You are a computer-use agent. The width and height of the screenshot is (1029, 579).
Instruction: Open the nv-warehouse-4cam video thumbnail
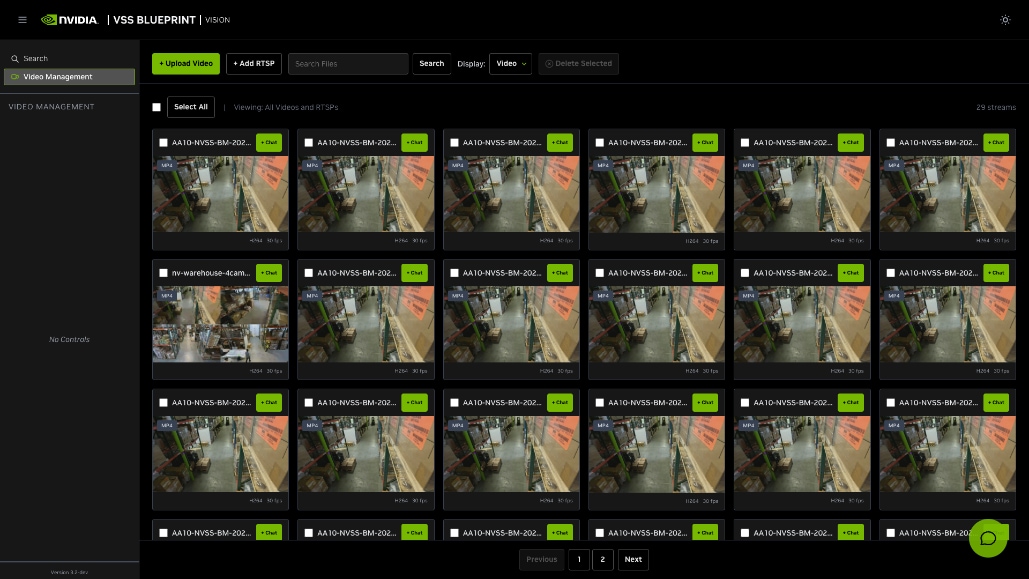220,324
